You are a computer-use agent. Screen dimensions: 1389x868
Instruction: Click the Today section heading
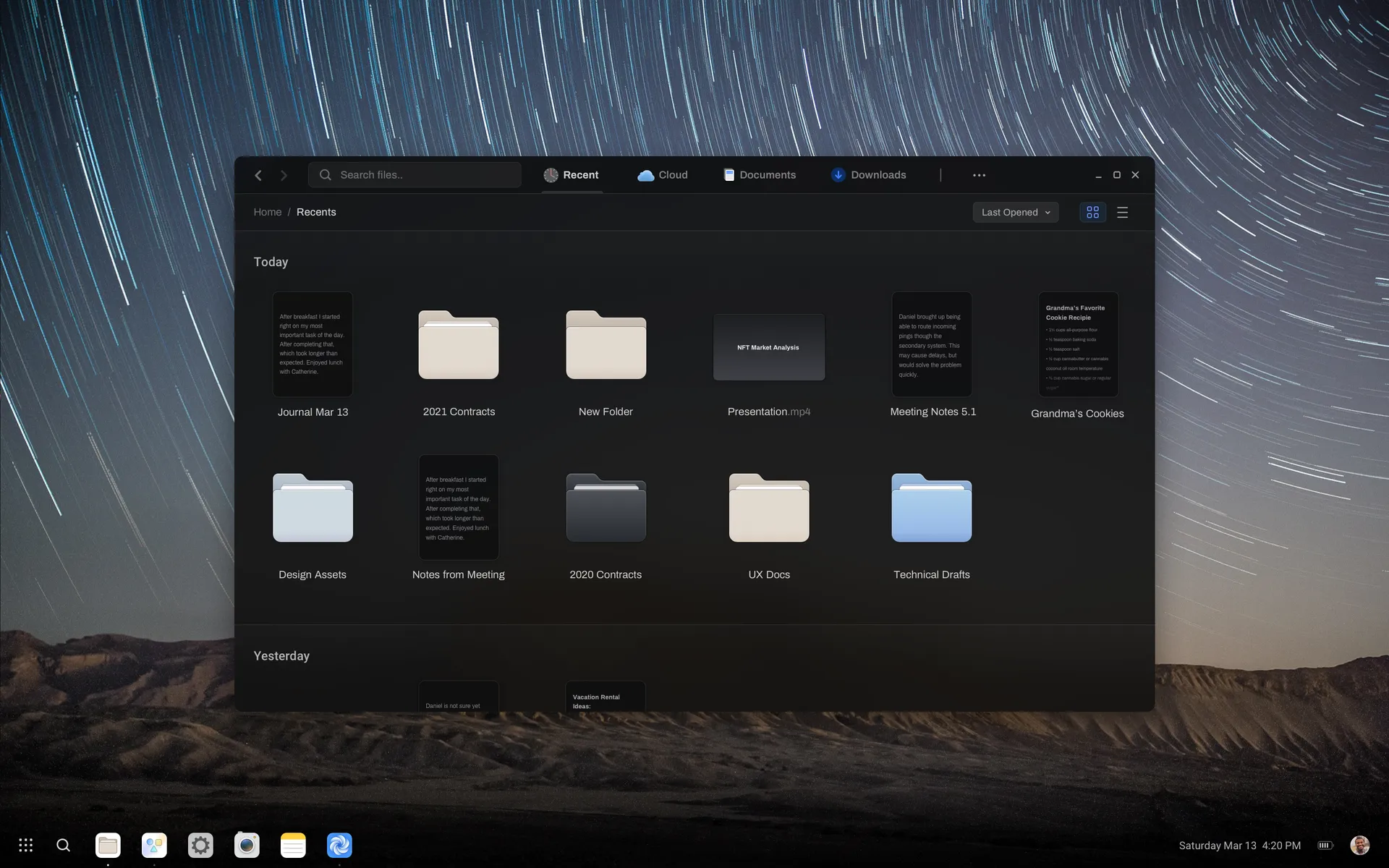tap(271, 262)
